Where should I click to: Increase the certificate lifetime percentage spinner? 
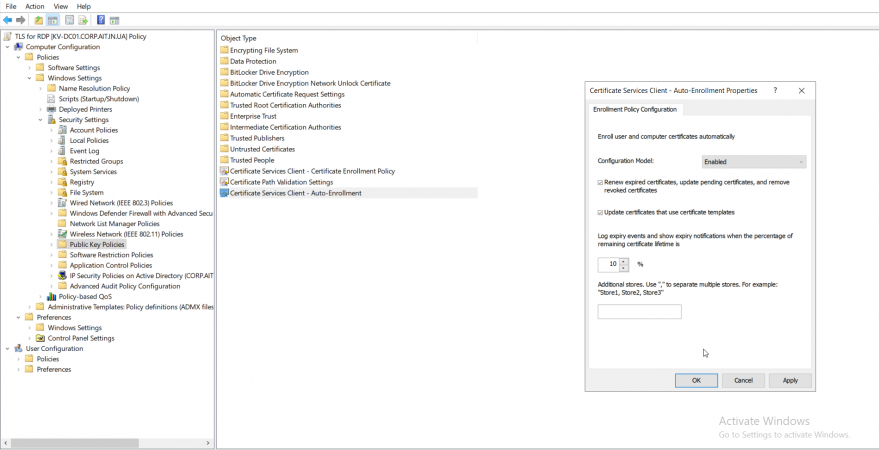click(624, 261)
